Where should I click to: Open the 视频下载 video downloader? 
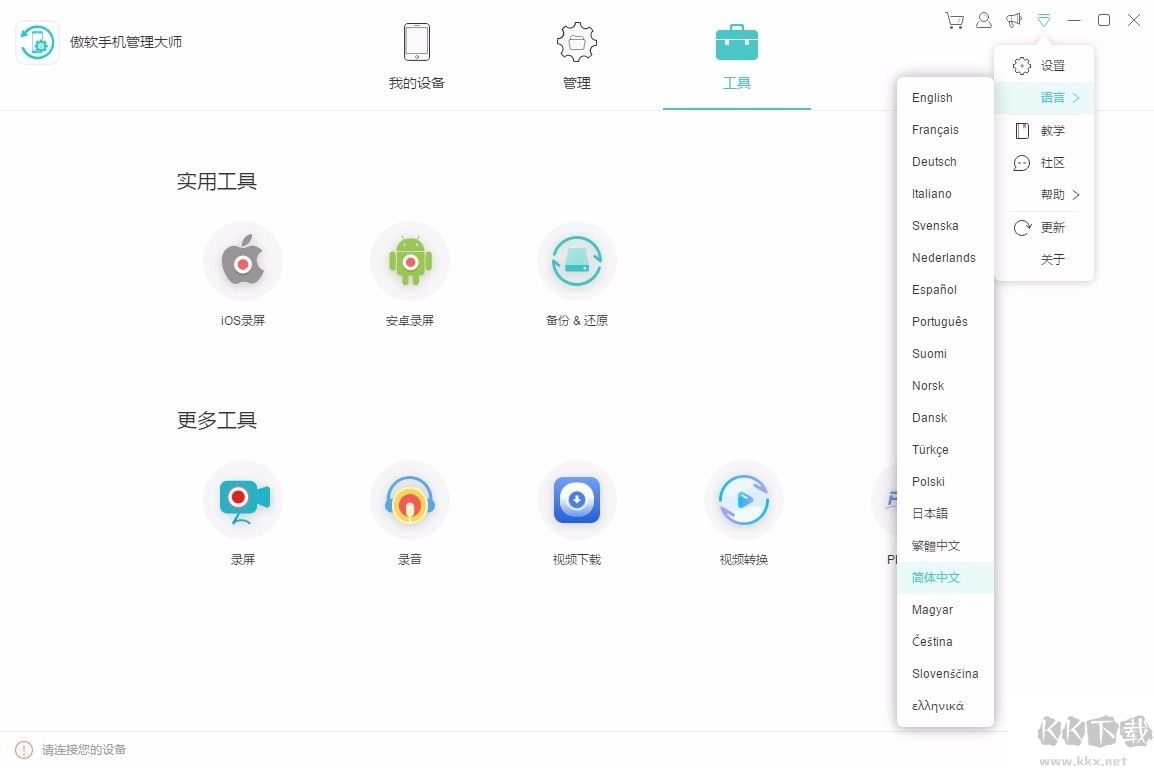(x=577, y=500)
